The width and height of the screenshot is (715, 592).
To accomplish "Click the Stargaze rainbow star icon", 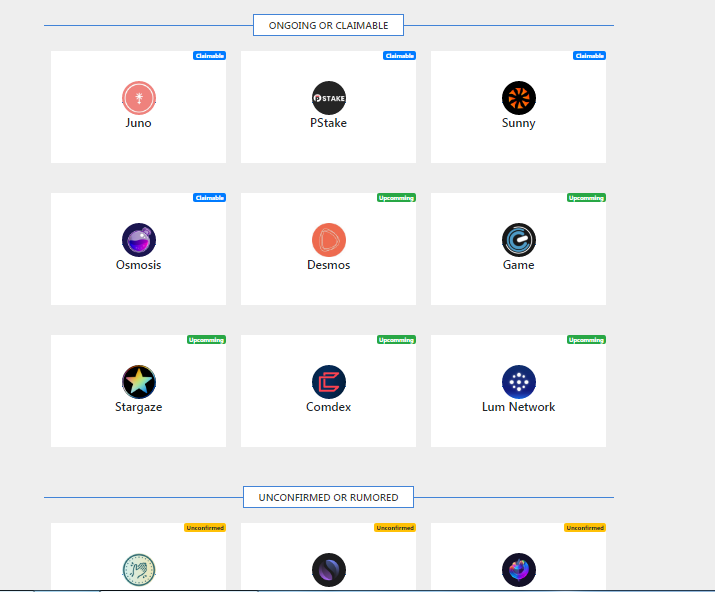I will 139,382.
